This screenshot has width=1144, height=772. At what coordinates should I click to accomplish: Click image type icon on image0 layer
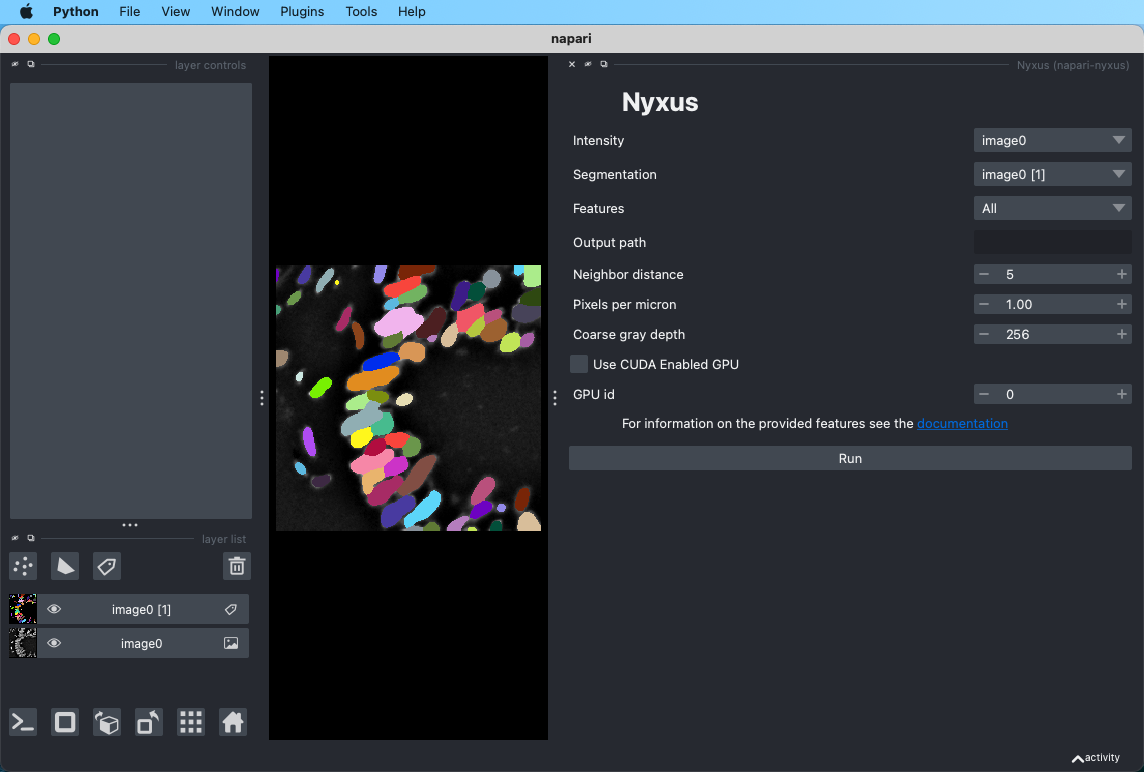click(231, 643)
